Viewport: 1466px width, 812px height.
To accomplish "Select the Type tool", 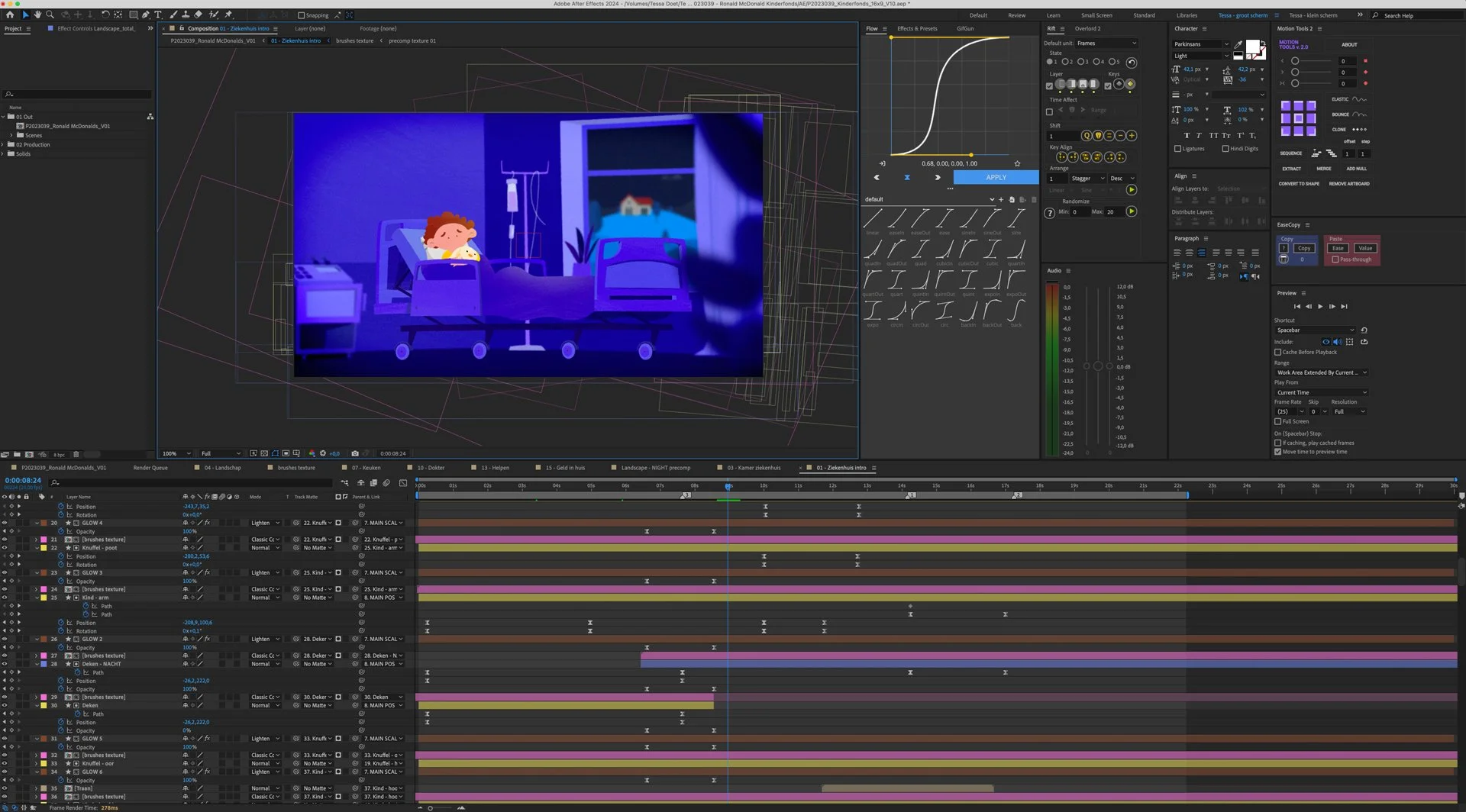I will 158,14.
